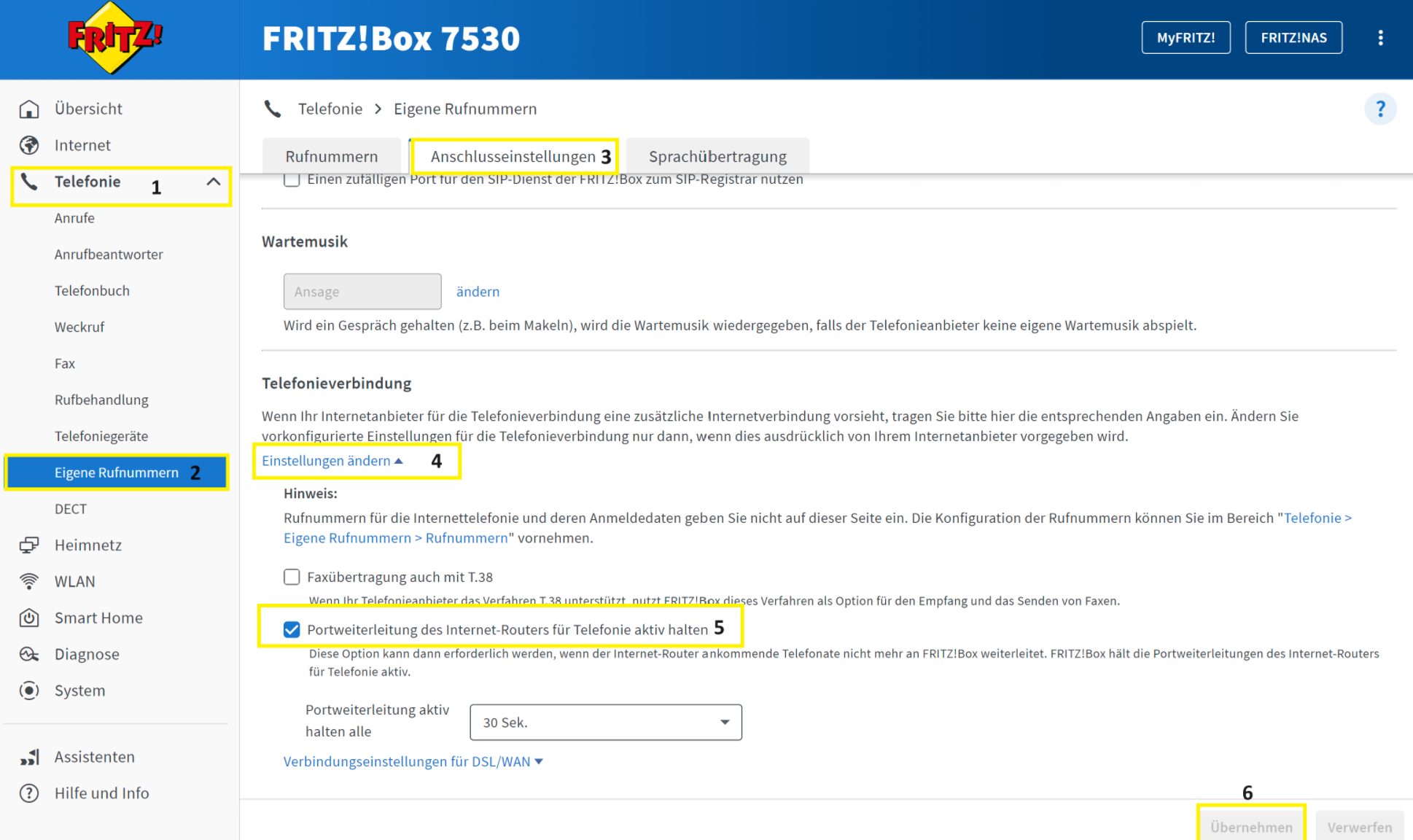
Task: Open Assistenten in sidebar
Action: [x=95, y=757]
